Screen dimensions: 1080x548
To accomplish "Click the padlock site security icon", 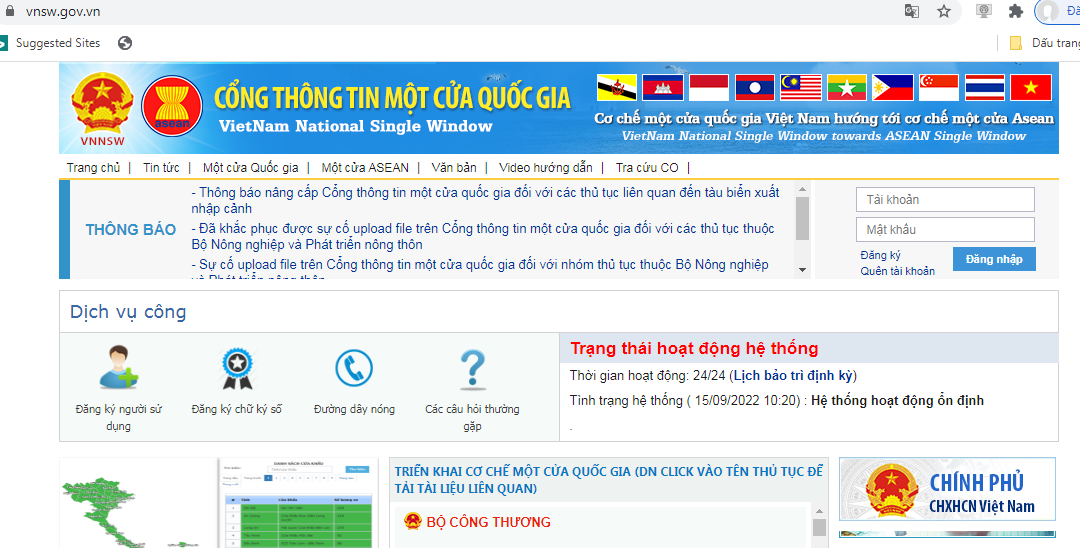I will coord(9,11).
